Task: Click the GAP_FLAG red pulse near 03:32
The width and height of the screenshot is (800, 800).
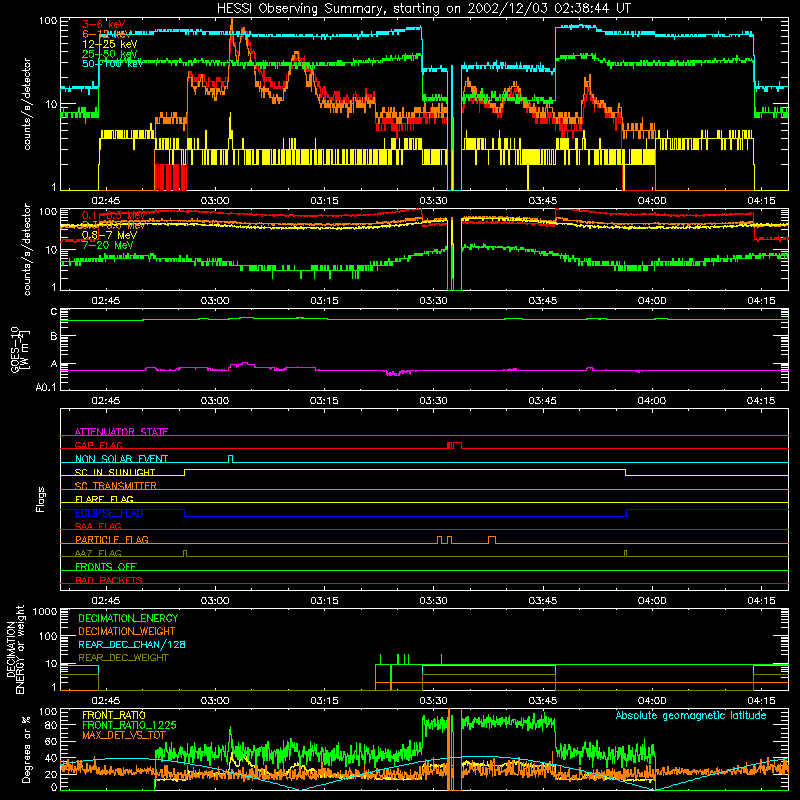Action: pos(455,445)
